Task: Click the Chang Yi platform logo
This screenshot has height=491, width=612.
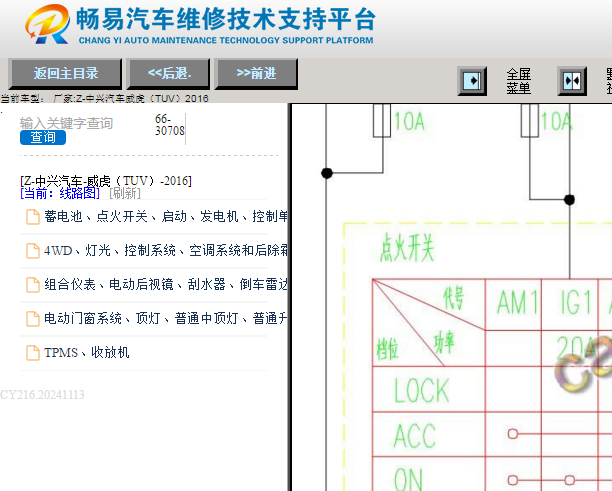Action: pos(47,24)
